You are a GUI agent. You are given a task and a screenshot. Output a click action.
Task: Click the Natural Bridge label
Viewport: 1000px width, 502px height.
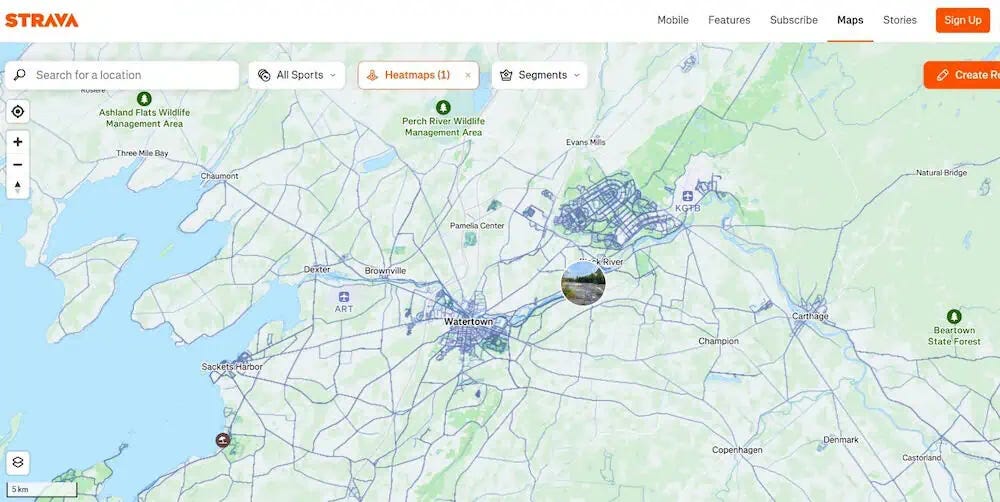pyautogui.click(x=941, y=173)
